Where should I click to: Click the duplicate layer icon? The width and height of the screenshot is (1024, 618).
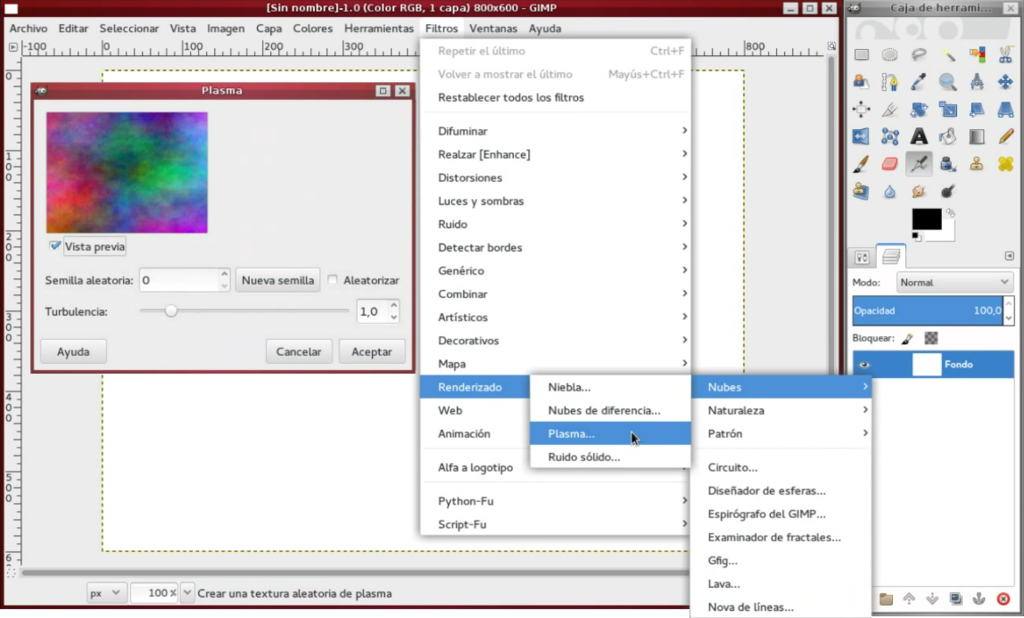click(955, 598)
